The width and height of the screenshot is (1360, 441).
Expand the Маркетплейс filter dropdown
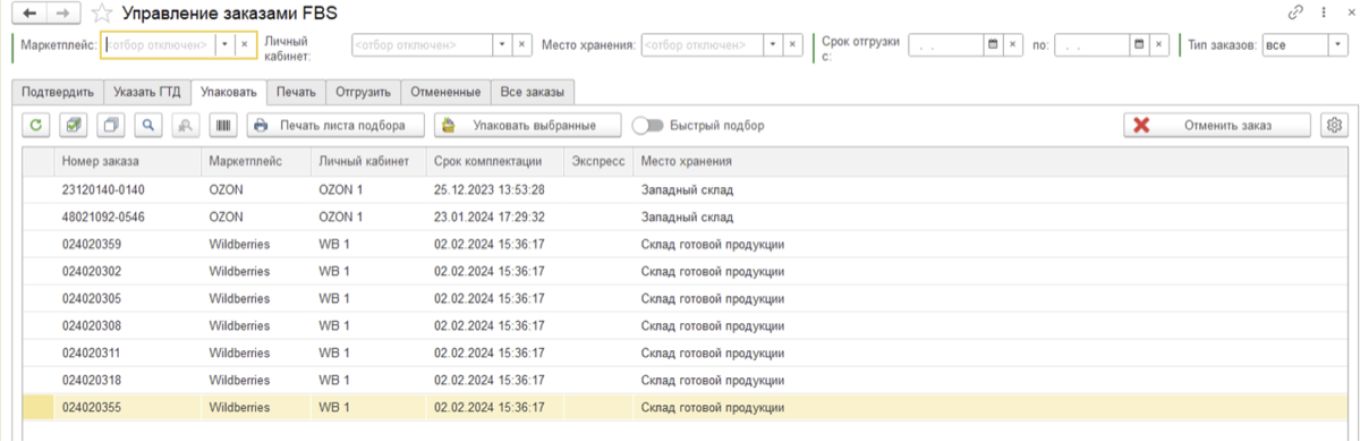(x=225, y=45)
